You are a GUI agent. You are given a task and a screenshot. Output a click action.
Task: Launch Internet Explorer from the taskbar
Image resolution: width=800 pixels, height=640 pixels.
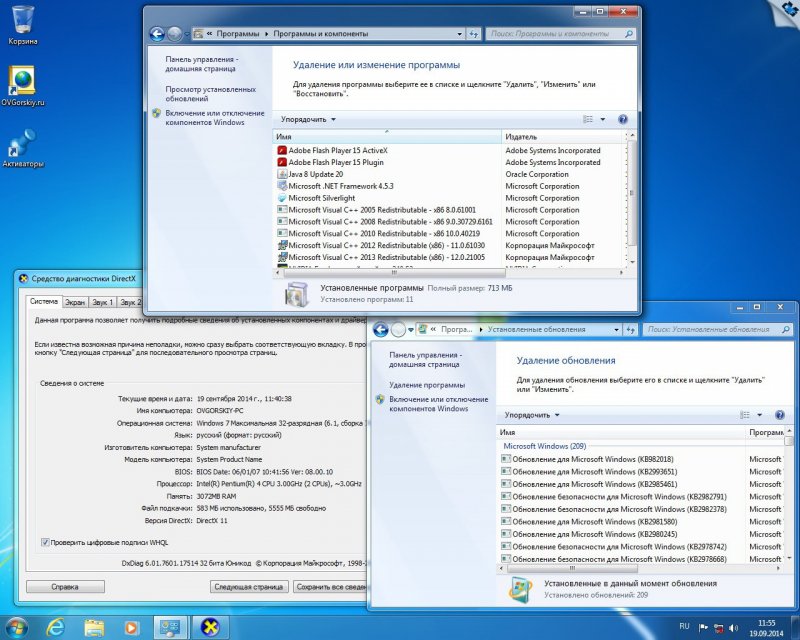55,628
